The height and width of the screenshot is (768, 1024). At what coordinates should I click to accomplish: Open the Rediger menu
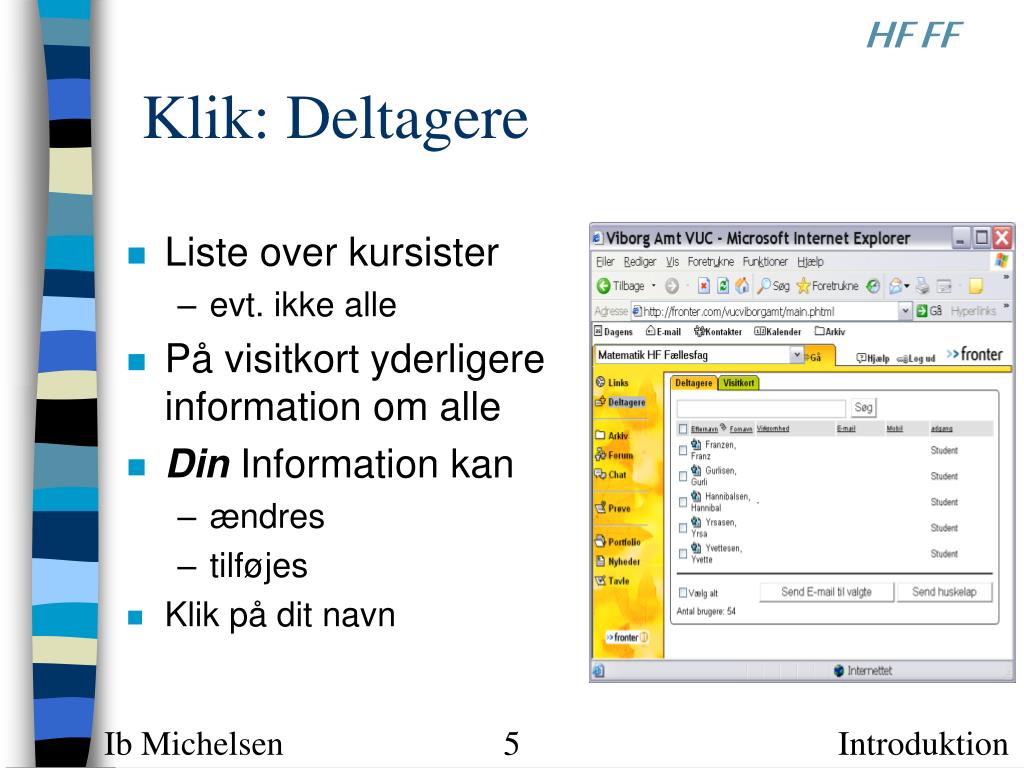(639, 262)
